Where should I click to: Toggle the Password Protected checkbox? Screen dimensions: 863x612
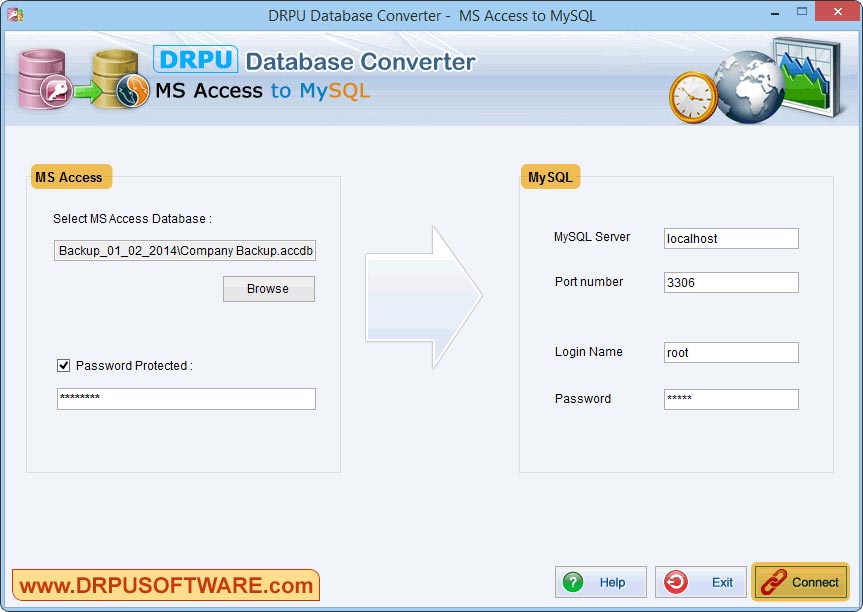(64, 365)
